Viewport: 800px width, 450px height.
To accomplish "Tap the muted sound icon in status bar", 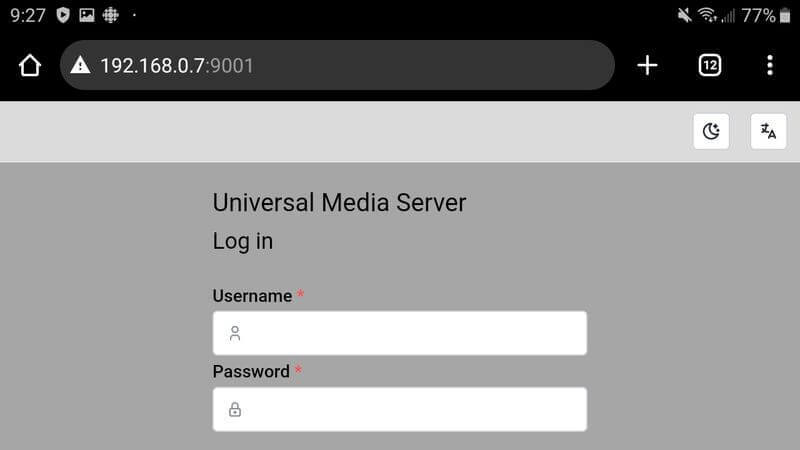I will 684,15.
